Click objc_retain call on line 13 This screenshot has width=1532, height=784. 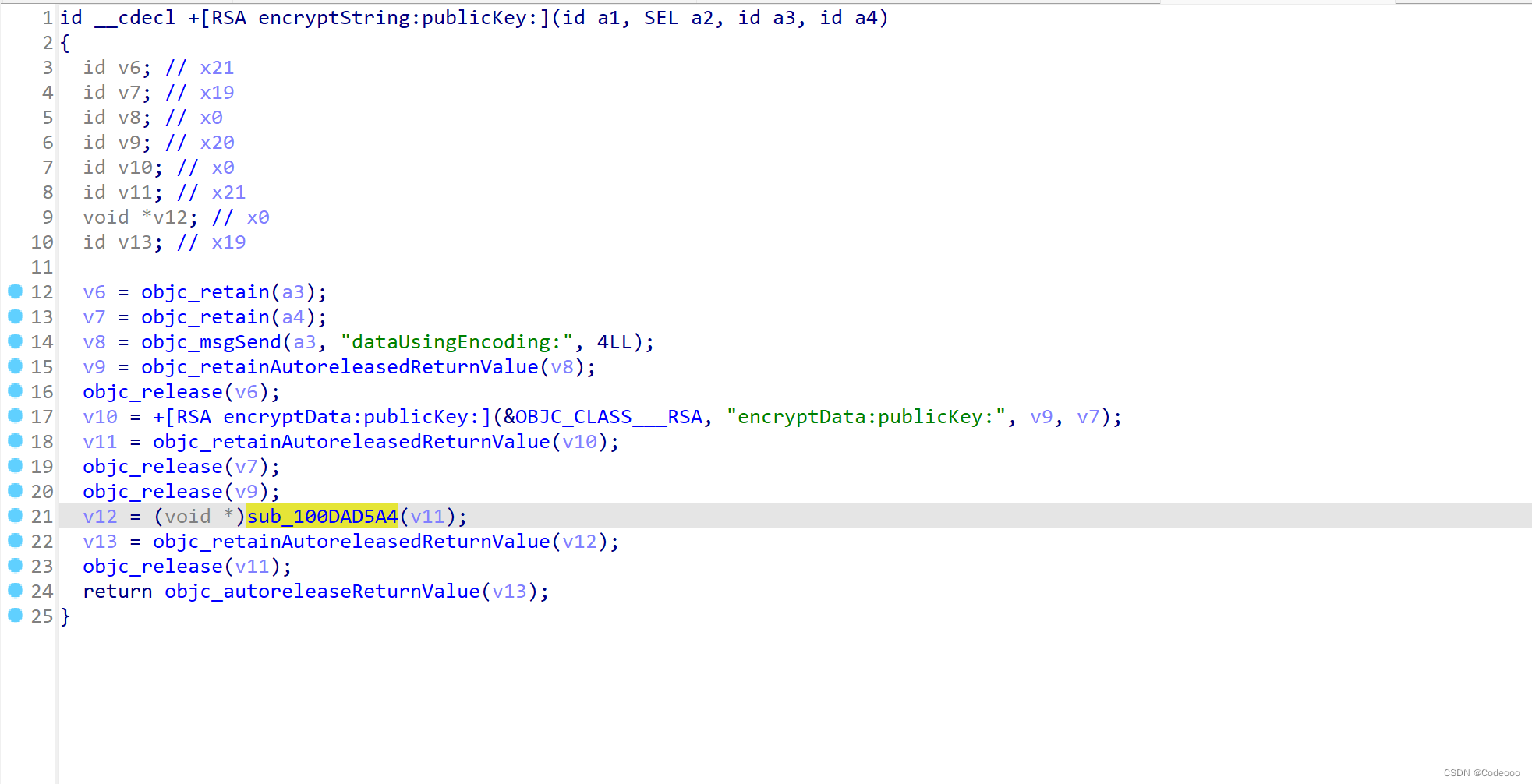(x=205, y=317)
